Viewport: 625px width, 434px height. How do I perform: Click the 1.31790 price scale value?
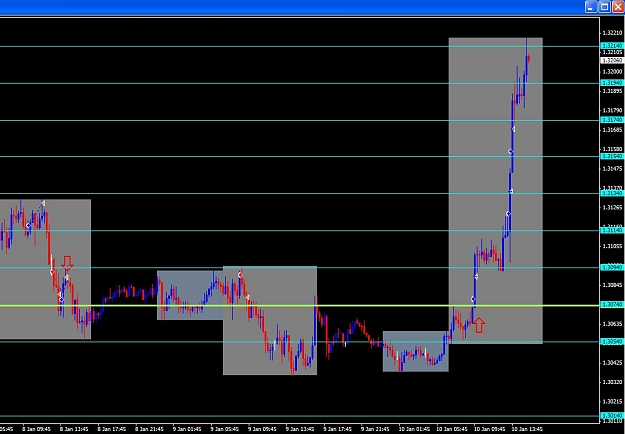pyautogui.click(x=613, y=110)
